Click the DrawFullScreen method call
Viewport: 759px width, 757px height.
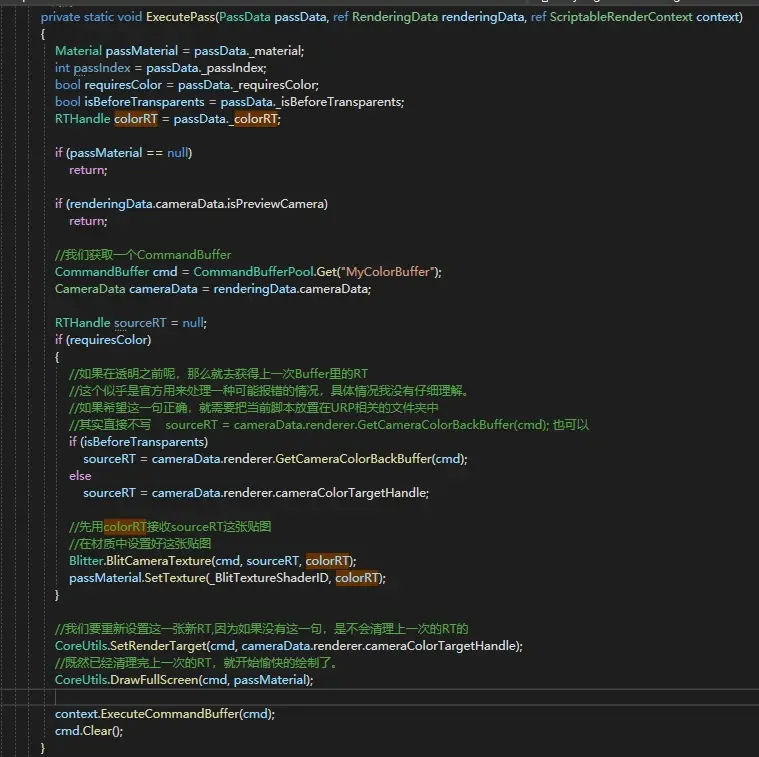(154, 680)
